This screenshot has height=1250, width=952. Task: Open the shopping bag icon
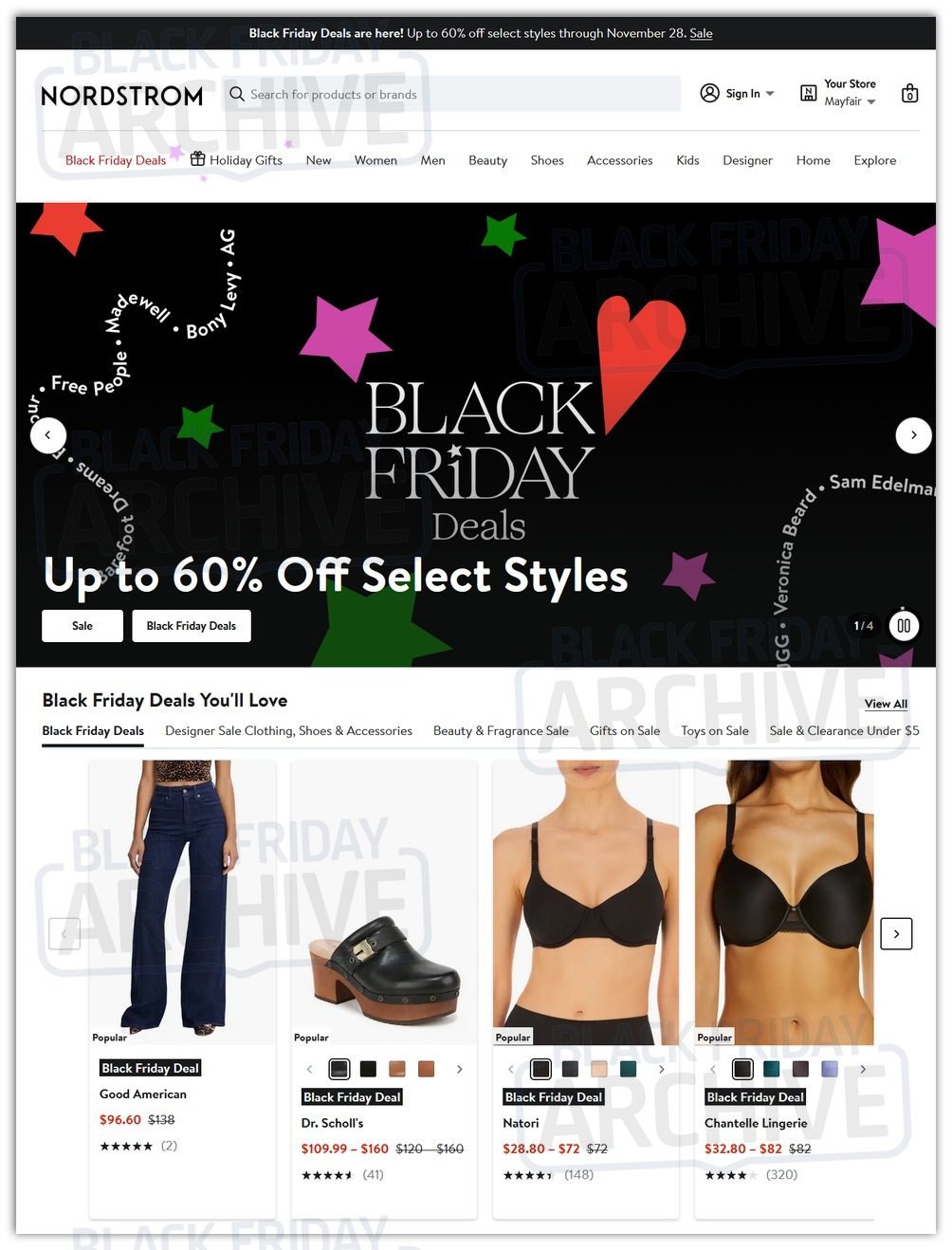(x=909, y=93)
